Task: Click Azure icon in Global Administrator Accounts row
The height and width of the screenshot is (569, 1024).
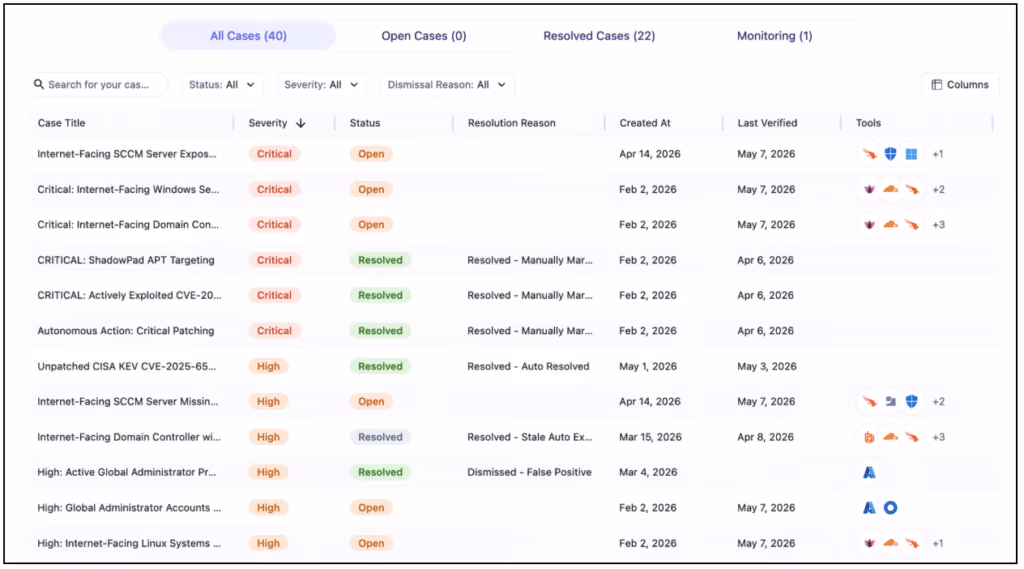Action: pos(869,508)
